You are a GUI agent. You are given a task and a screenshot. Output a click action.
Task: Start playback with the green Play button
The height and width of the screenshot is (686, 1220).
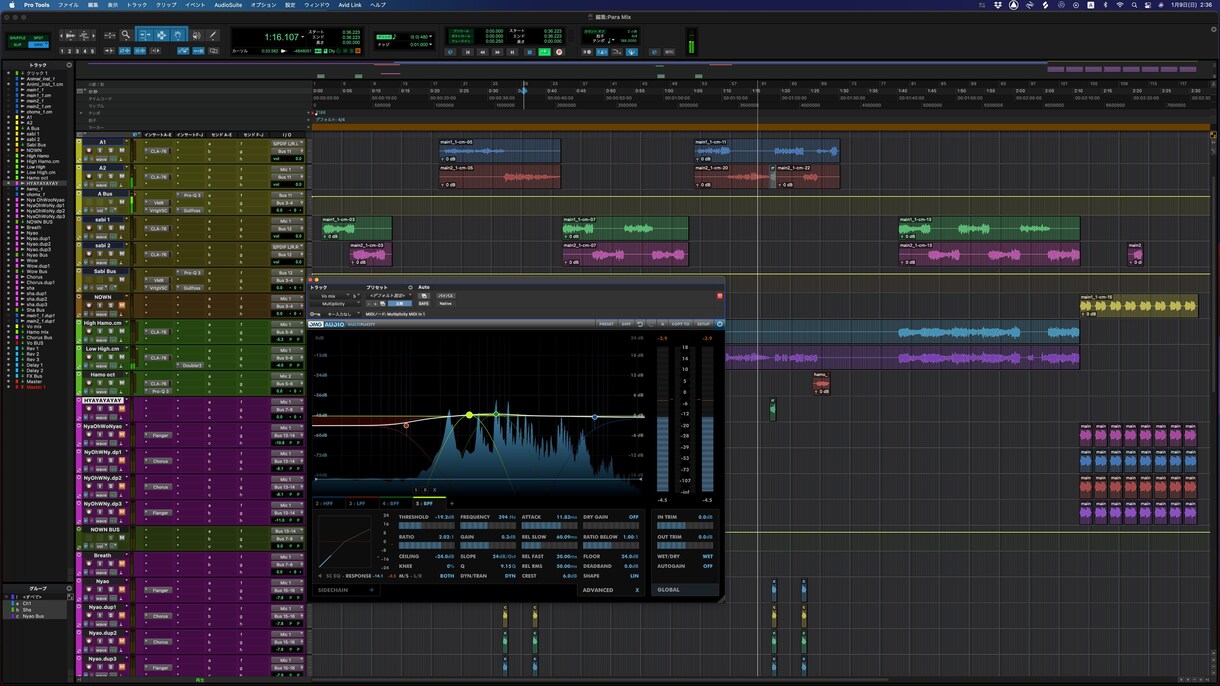point(544,52)
